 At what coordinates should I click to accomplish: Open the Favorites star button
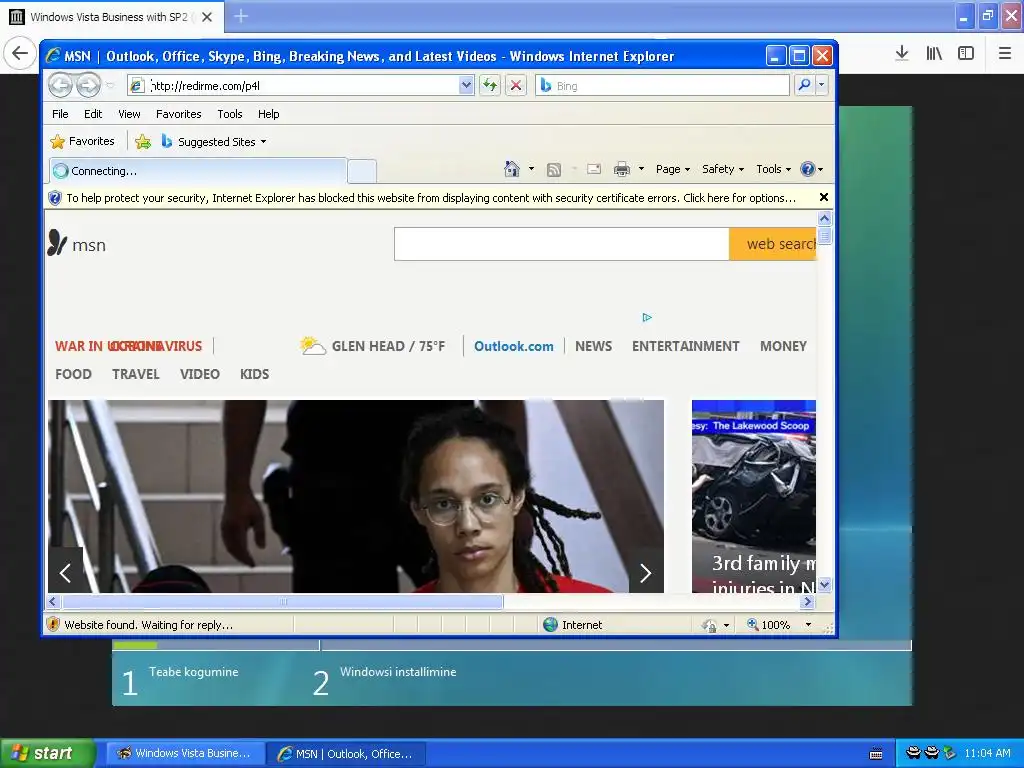click(x=82, y=141)
